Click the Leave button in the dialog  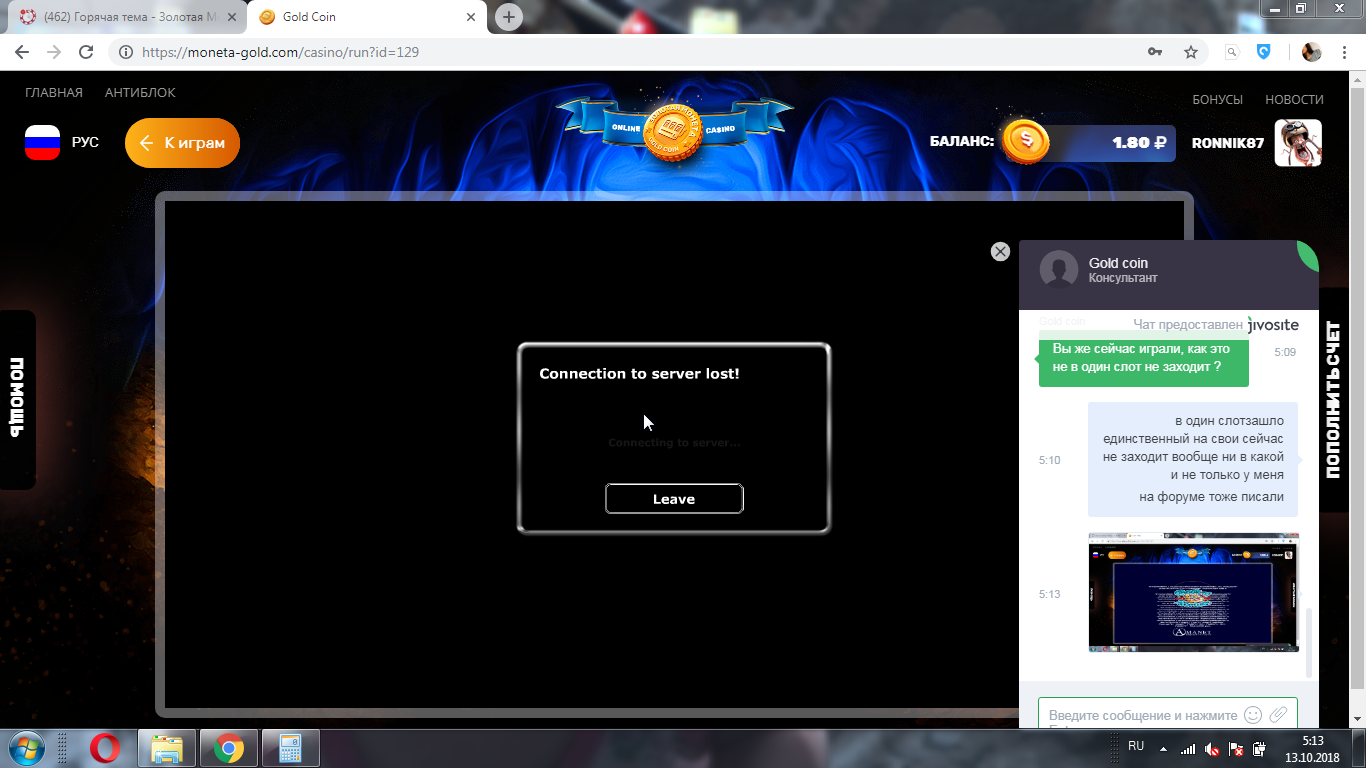click(x=674, y=499)
